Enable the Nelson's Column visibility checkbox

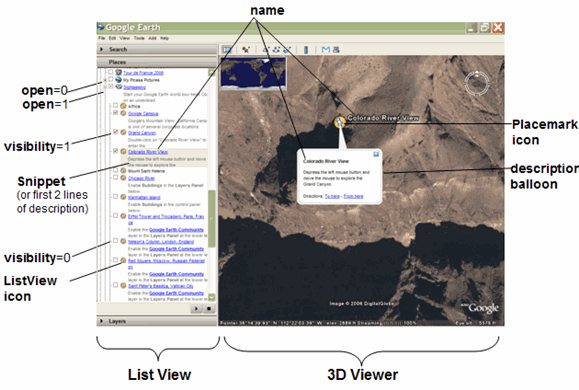tap(115, 241)
